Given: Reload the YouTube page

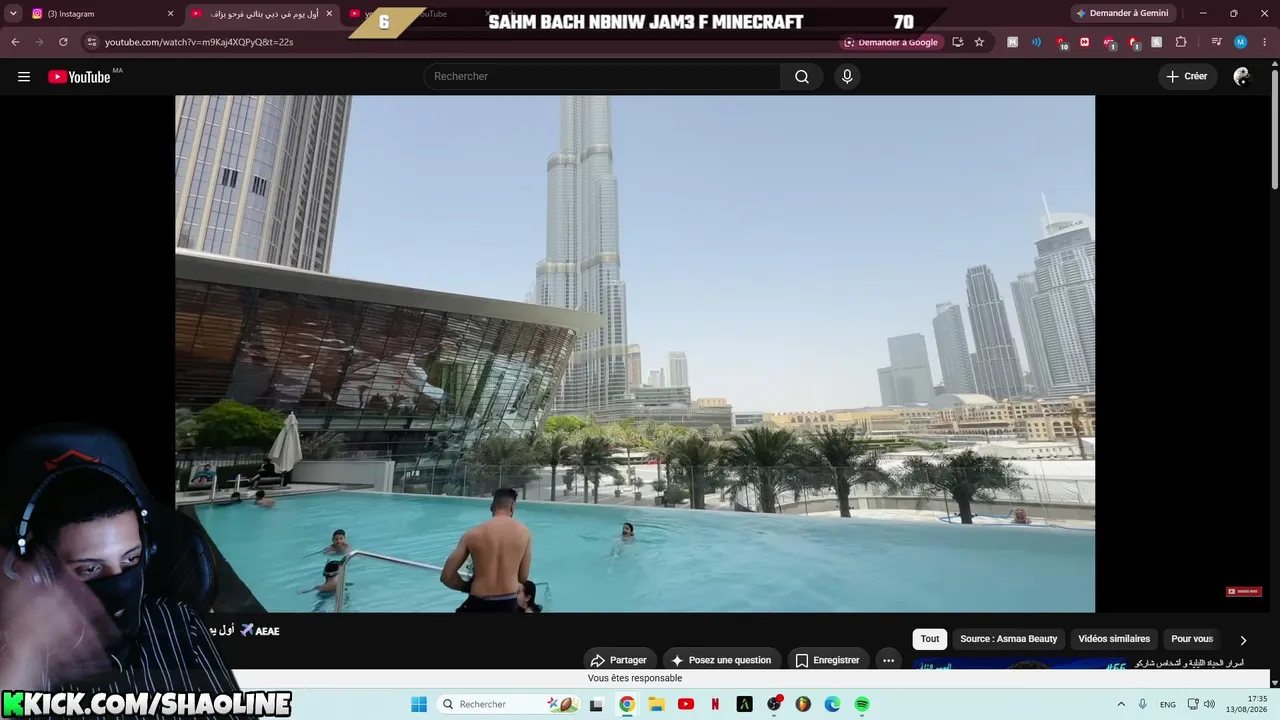Looking at the screenshot, I should (x=63, y=42).
